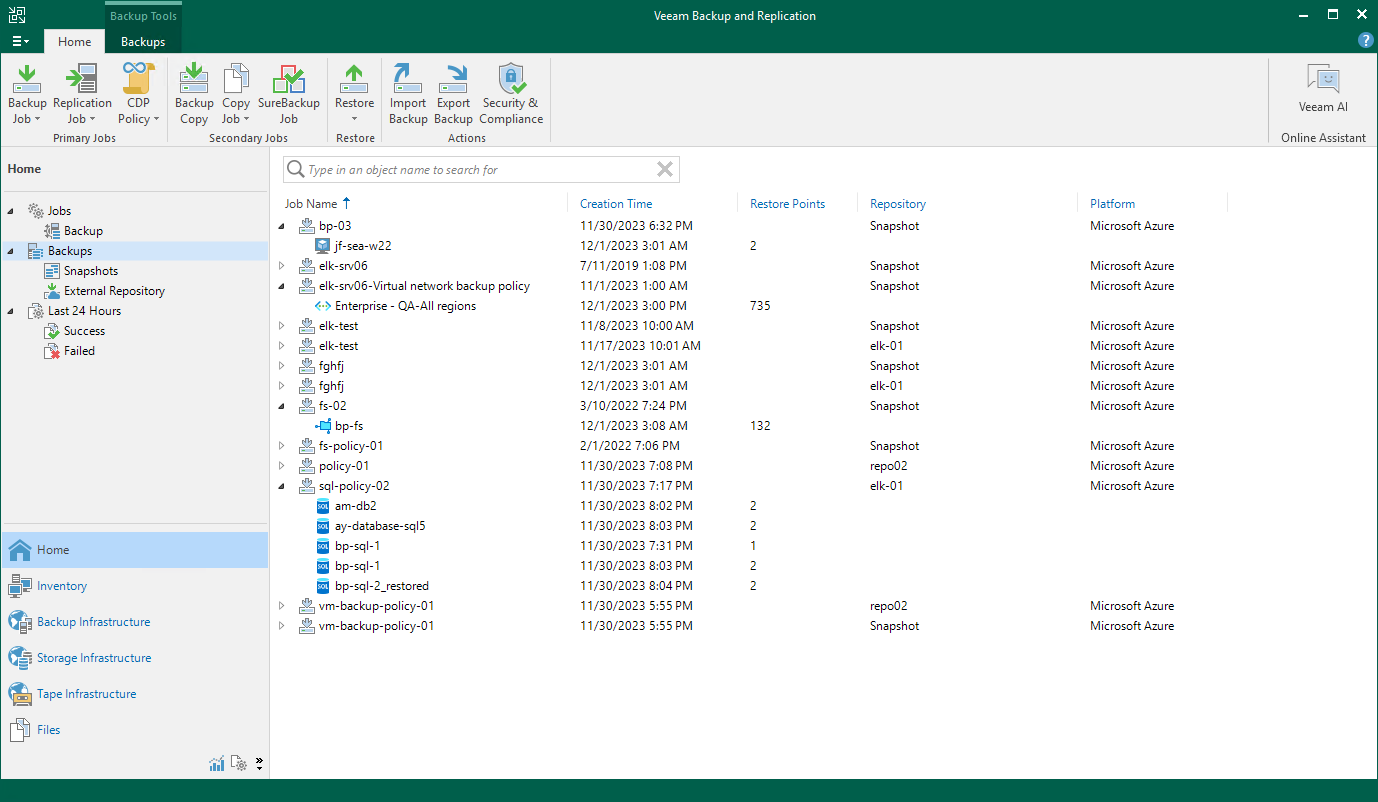Clear the search box with X icon
Screen dimensions: 1378x802
[664, 169]
